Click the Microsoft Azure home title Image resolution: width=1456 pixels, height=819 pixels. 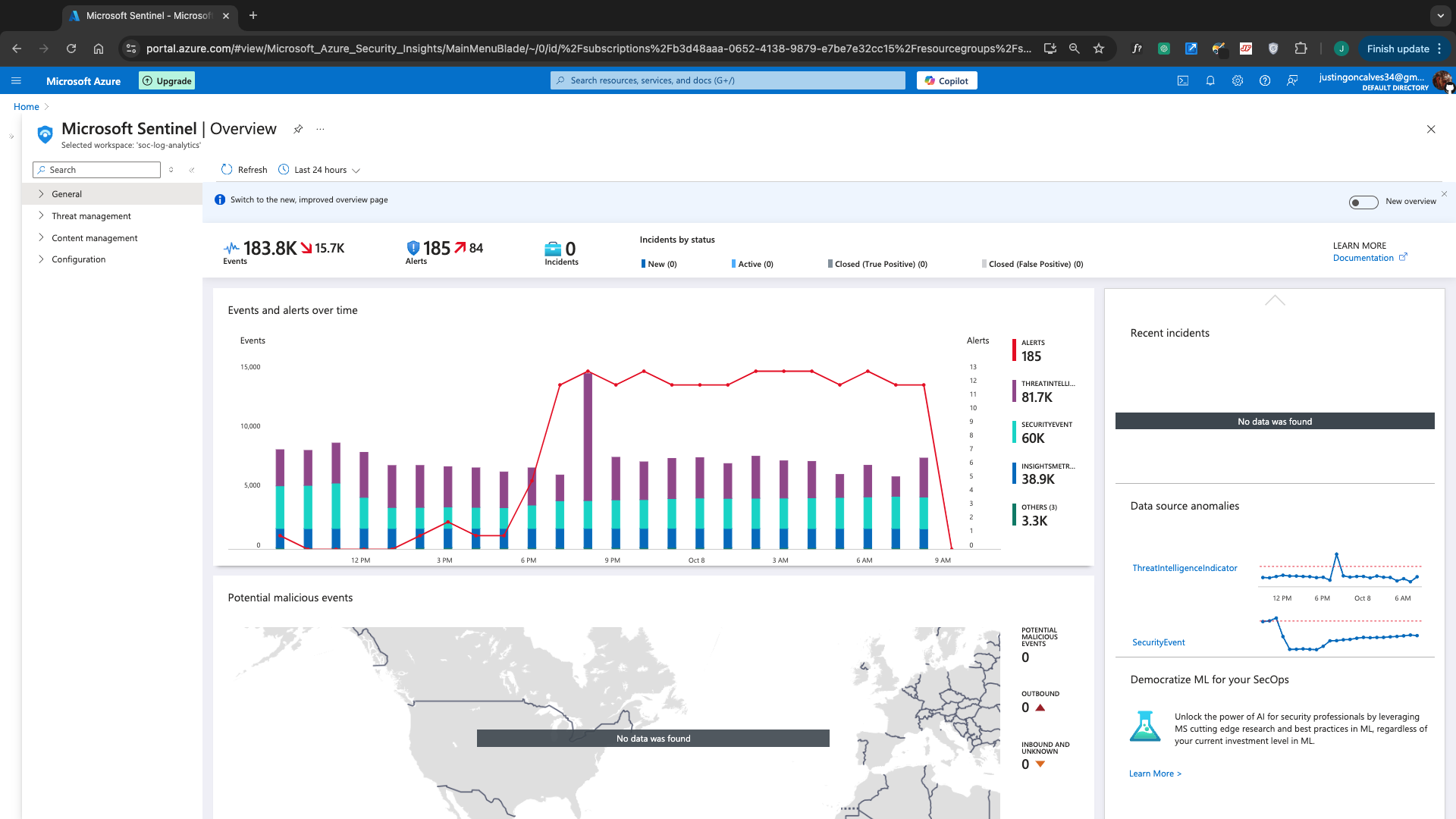pyautogui.click(x=83, y=81)
